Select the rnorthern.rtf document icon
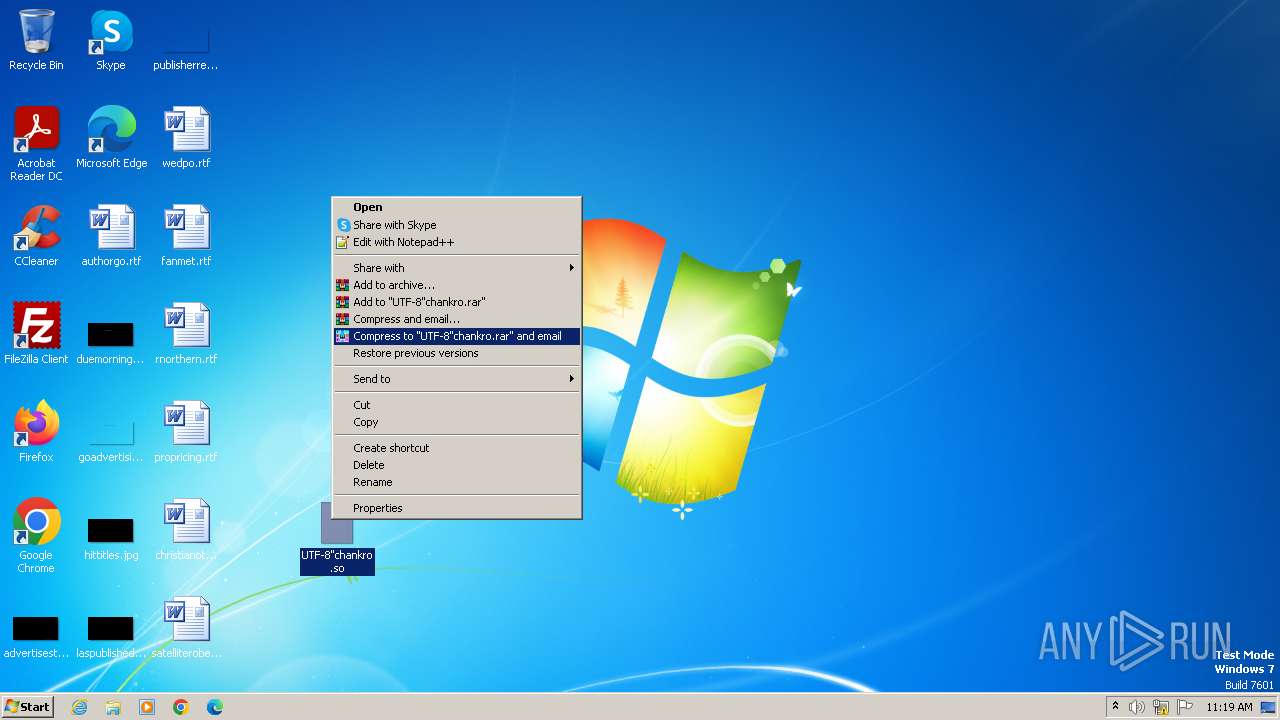Screen dimensions: 1280x720 coord(186,334)
